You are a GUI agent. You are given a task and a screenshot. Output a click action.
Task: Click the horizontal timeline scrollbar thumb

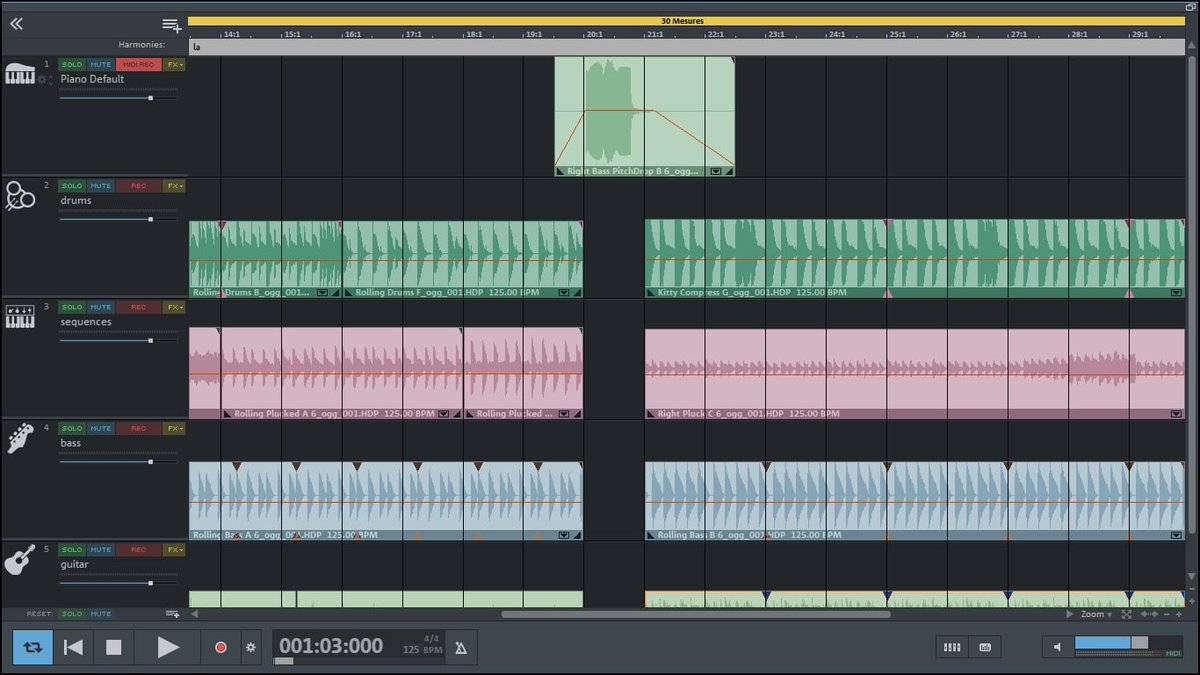pyautogui.click(x=695, y=614)
